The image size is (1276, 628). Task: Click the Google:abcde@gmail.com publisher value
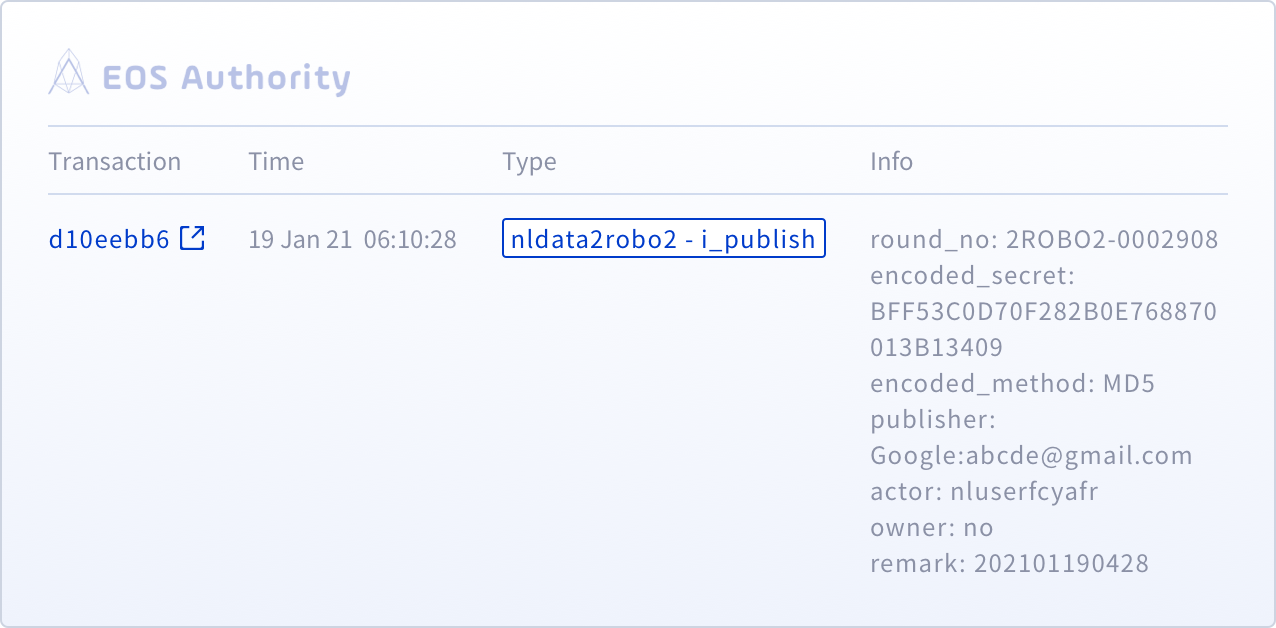(1031, 456)
